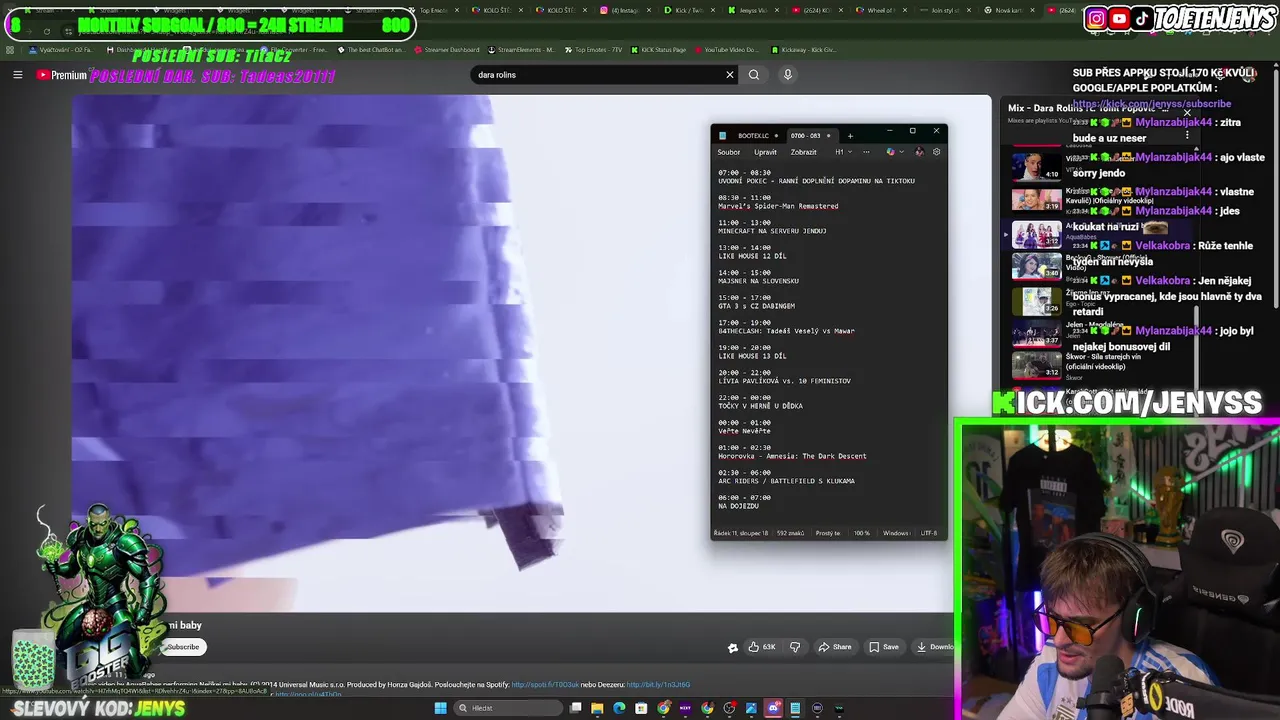
Task: Open Notepad Zobrazit menu
Action: tap(803, 152)
